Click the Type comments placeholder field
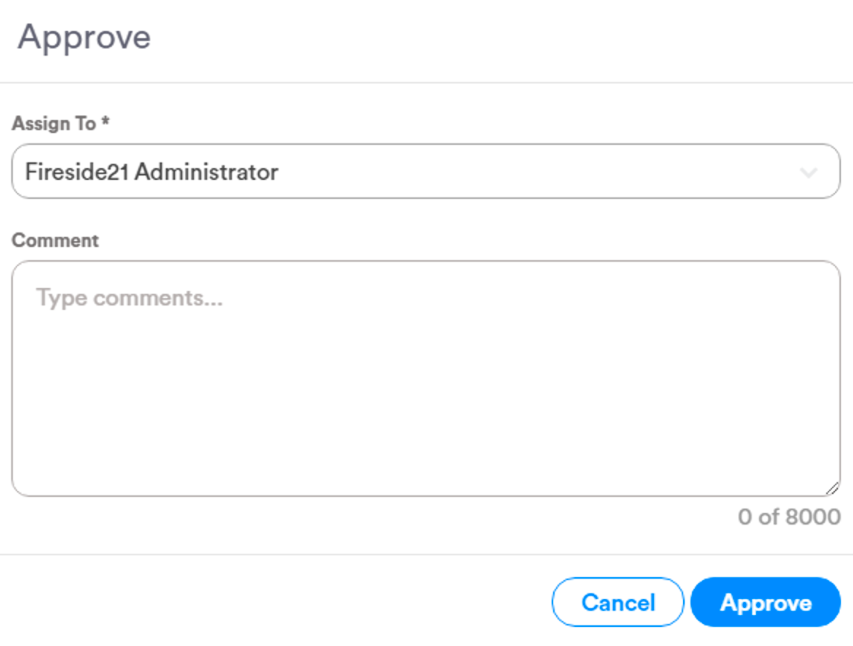853x646 pixels. tap(128, 297)
